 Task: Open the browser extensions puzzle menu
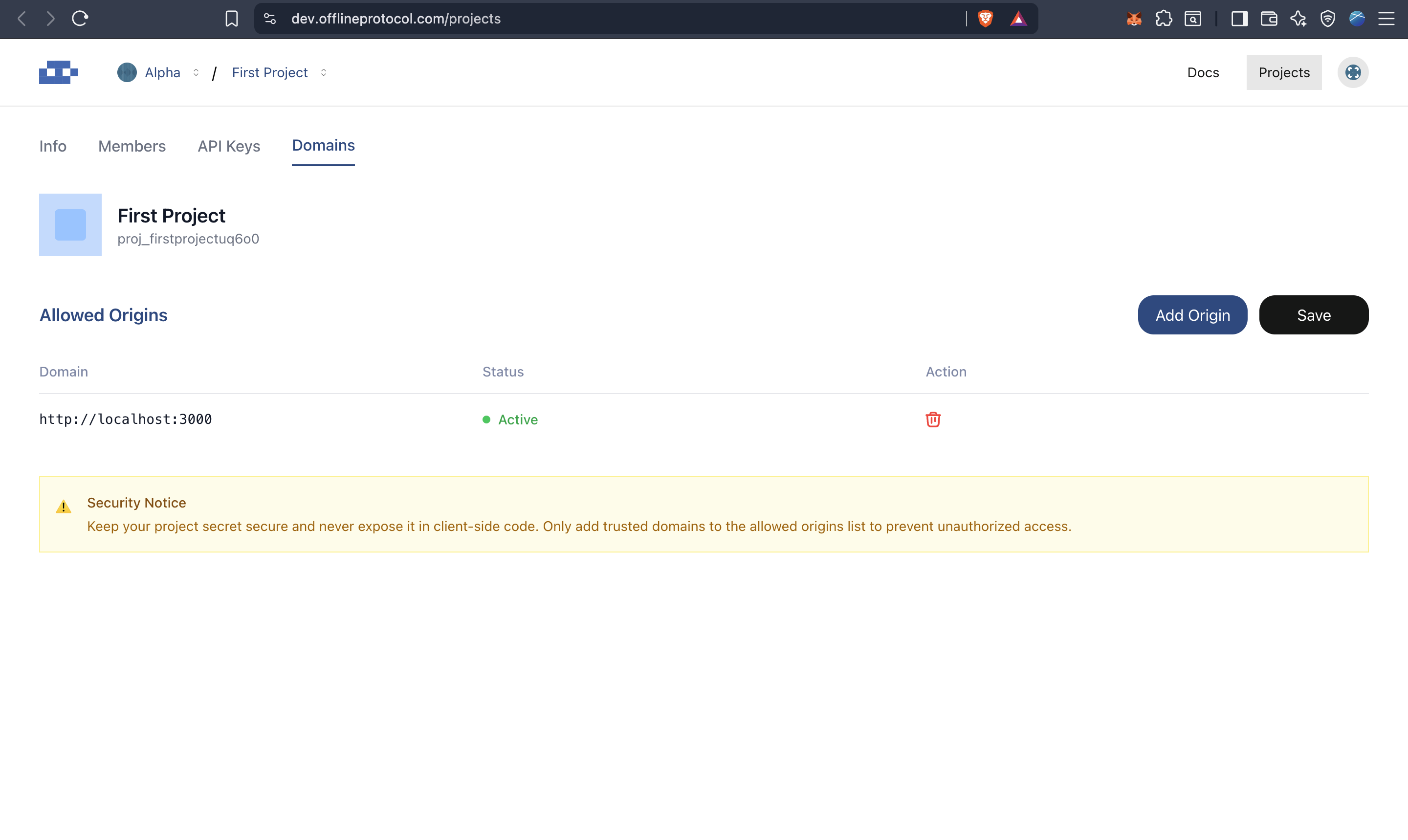1164,19
